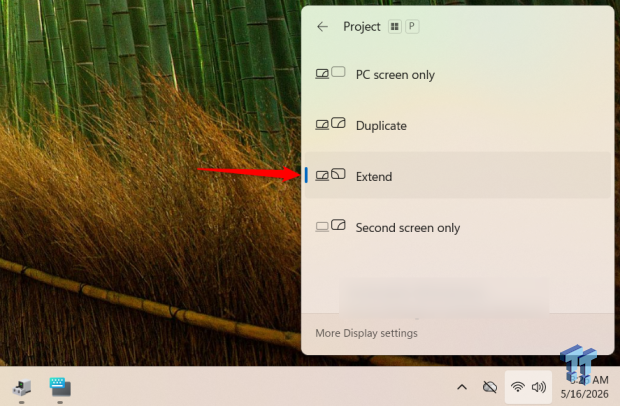The height and width of the screenshot is (406, 620).
Task: Go back using the Project panel arrow
Action: pos(322,26)
